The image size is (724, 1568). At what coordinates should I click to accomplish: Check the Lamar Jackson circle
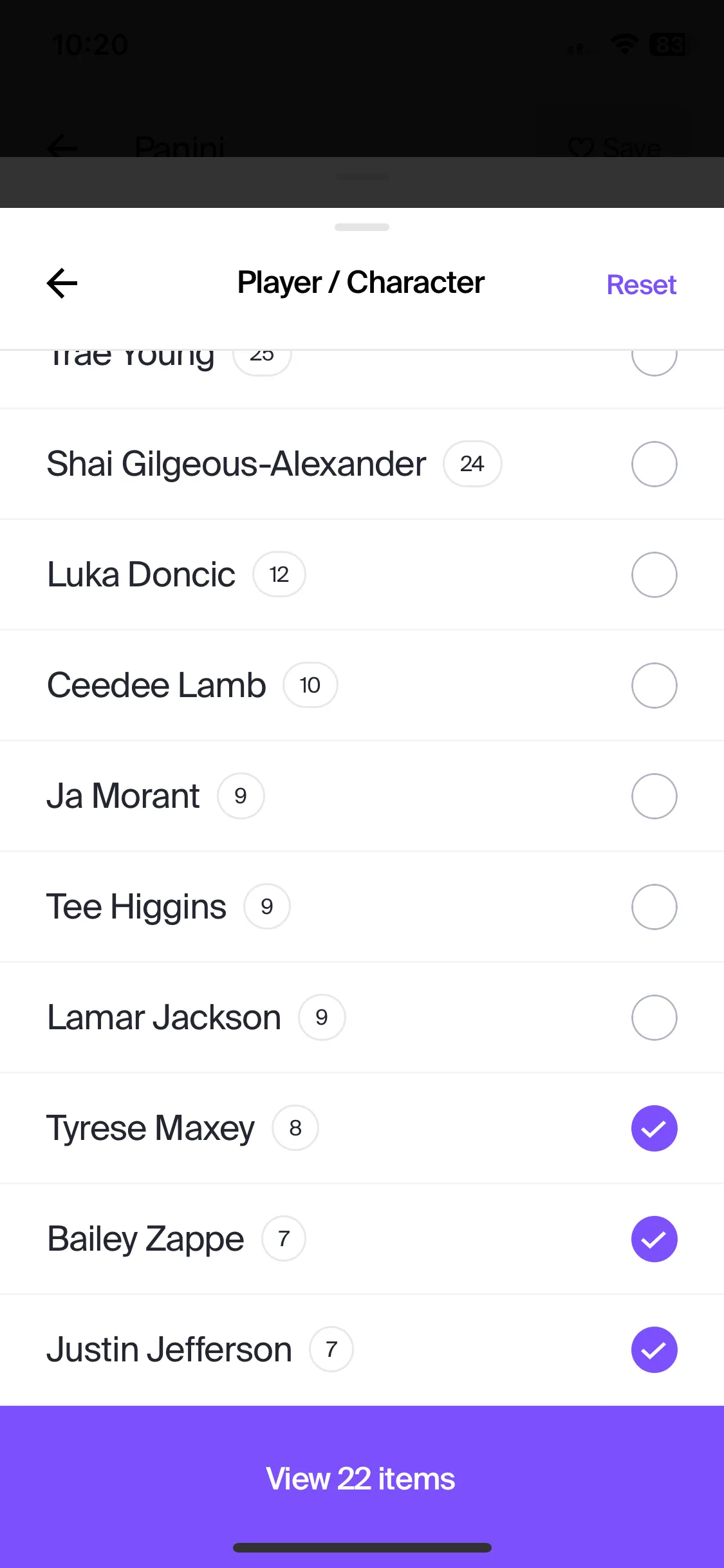pos(654,1018)
